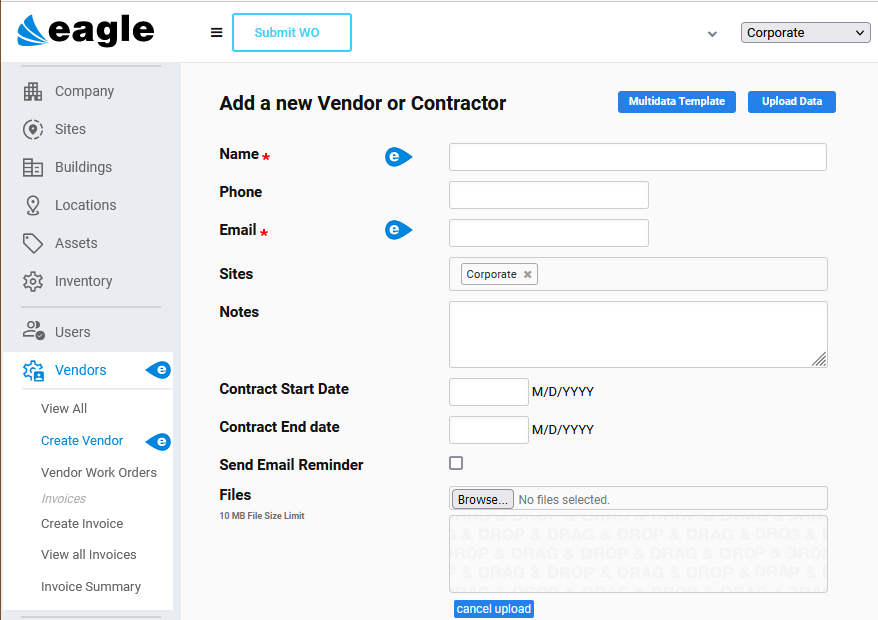The image size is (878, 620).
Task: Click the Inventory gear icon
Action: tap(31, 281)
